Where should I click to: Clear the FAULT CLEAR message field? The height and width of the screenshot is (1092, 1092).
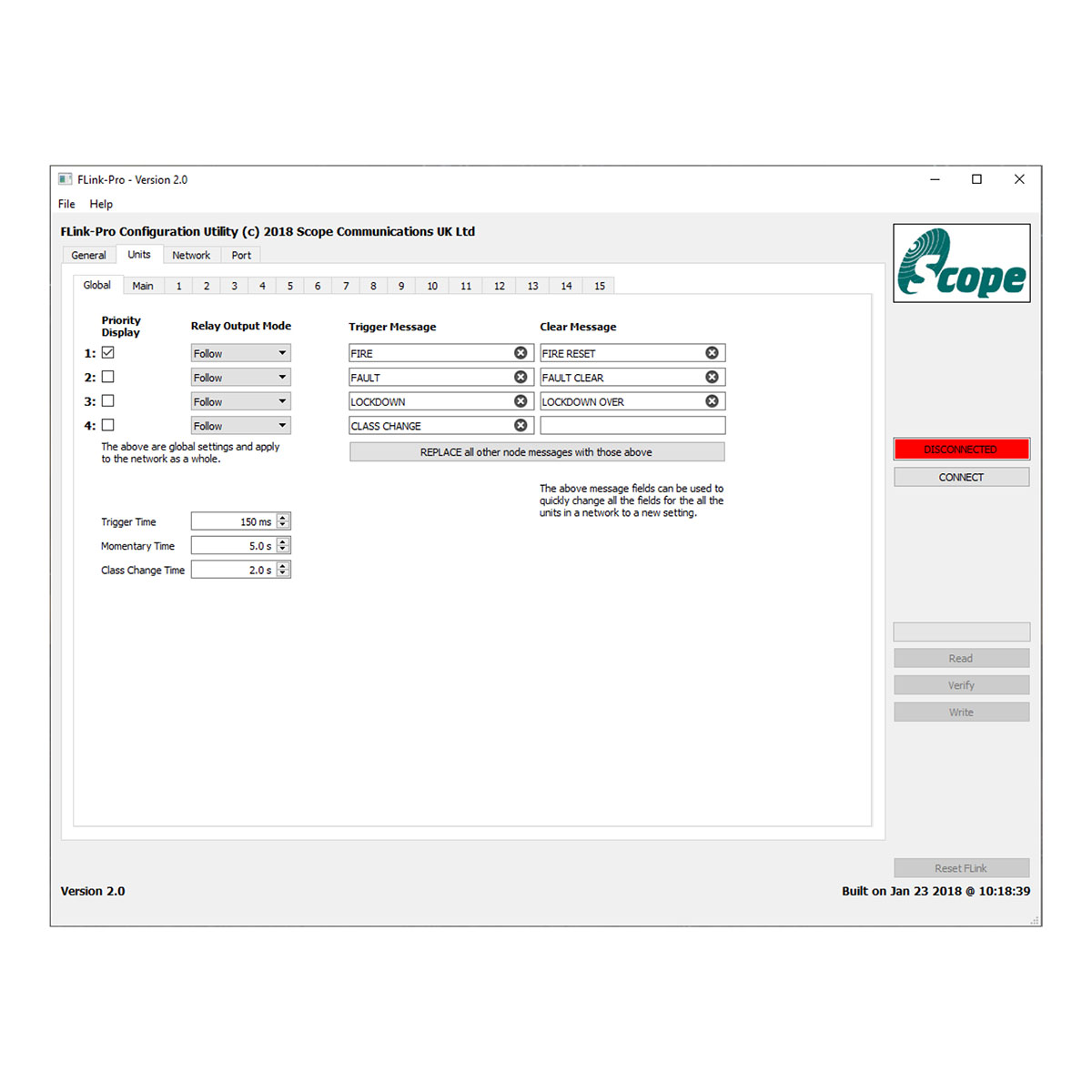pos(712,377)
